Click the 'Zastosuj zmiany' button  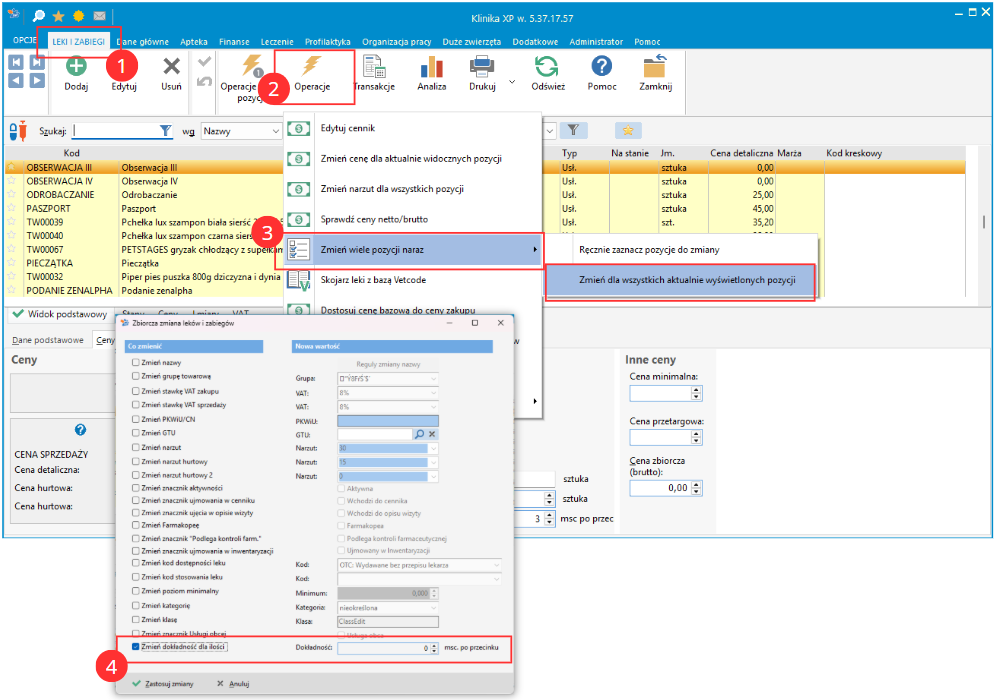163,684
